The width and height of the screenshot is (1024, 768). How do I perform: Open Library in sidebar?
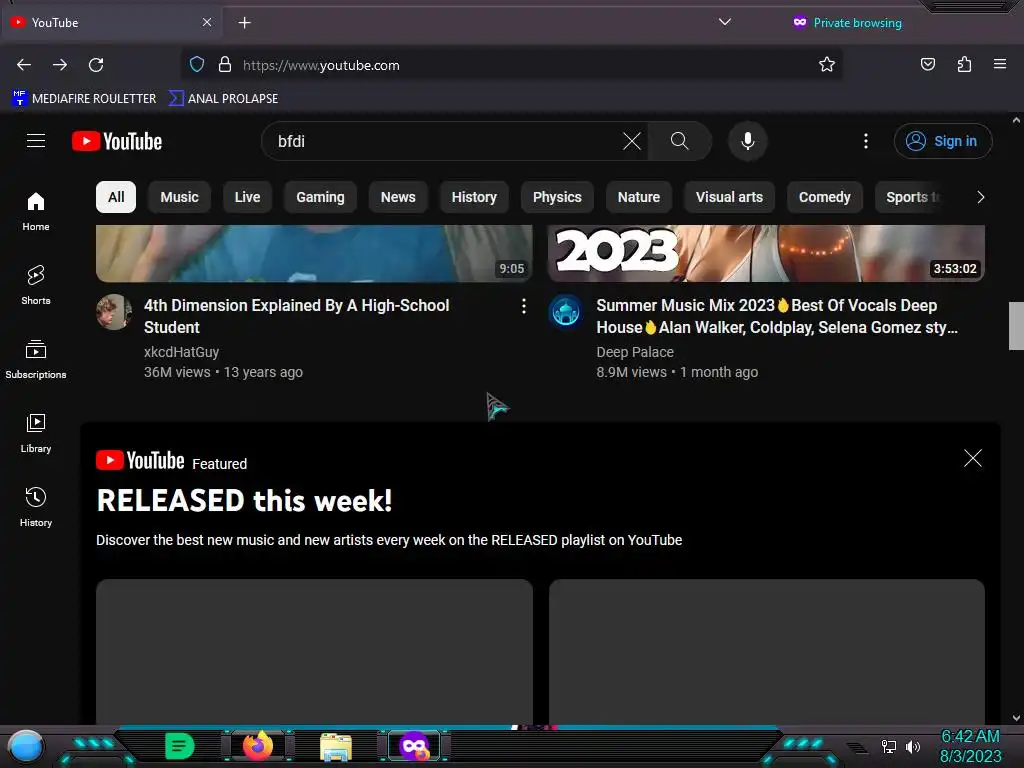[x=36, y=433]
